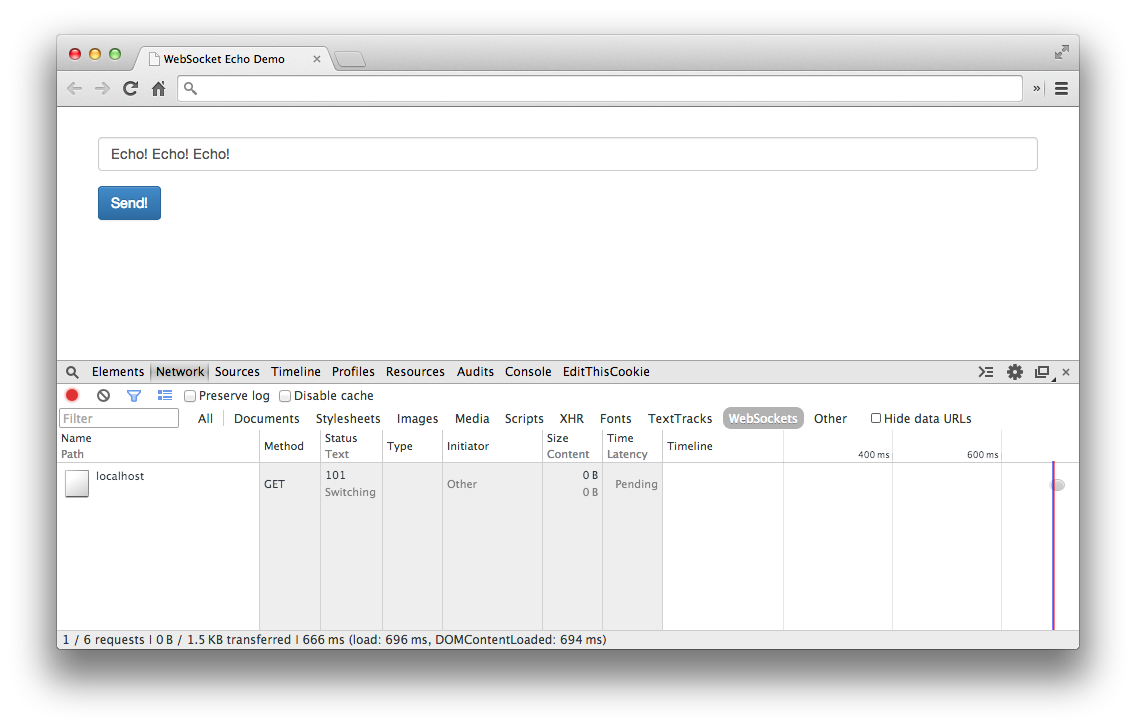Switch to the Console panel
The height and width of the screenshot is (728, 1136).
tap(528, 372)
